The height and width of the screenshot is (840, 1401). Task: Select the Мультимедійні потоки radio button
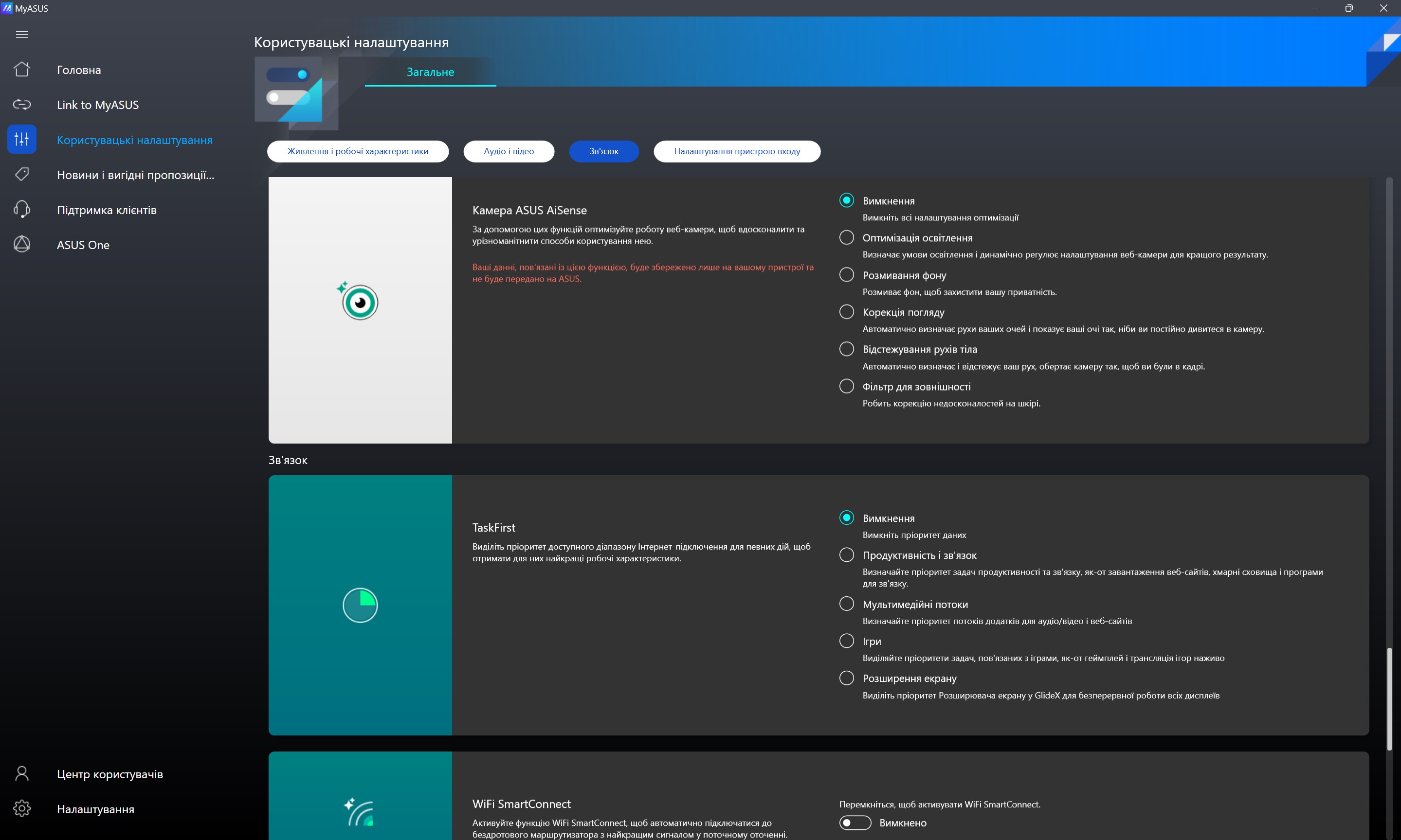846,604
